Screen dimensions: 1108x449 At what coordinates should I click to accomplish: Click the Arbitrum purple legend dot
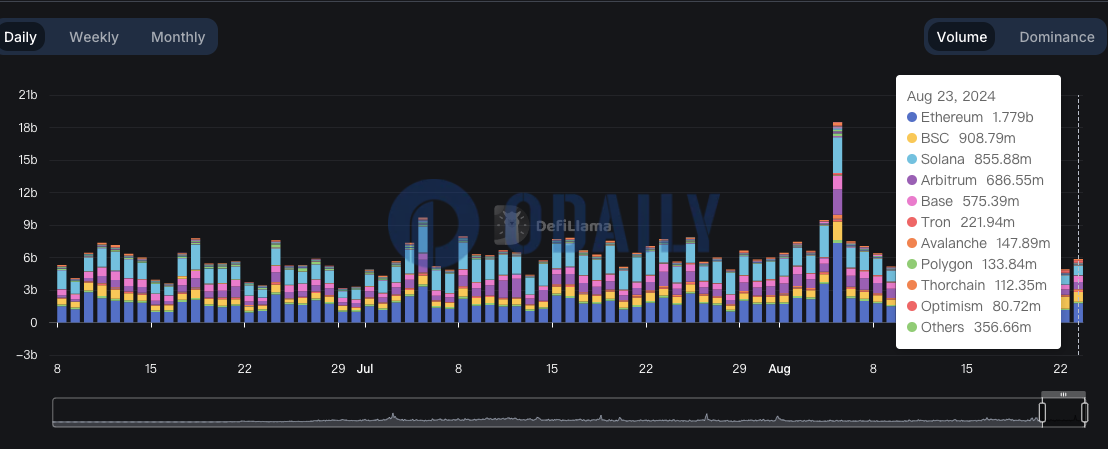pos(912,180)
